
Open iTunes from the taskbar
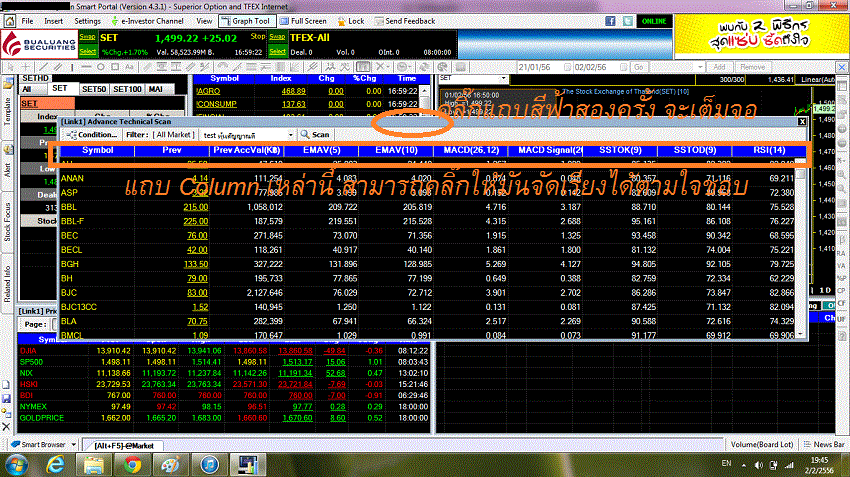(x=209, y=465)
